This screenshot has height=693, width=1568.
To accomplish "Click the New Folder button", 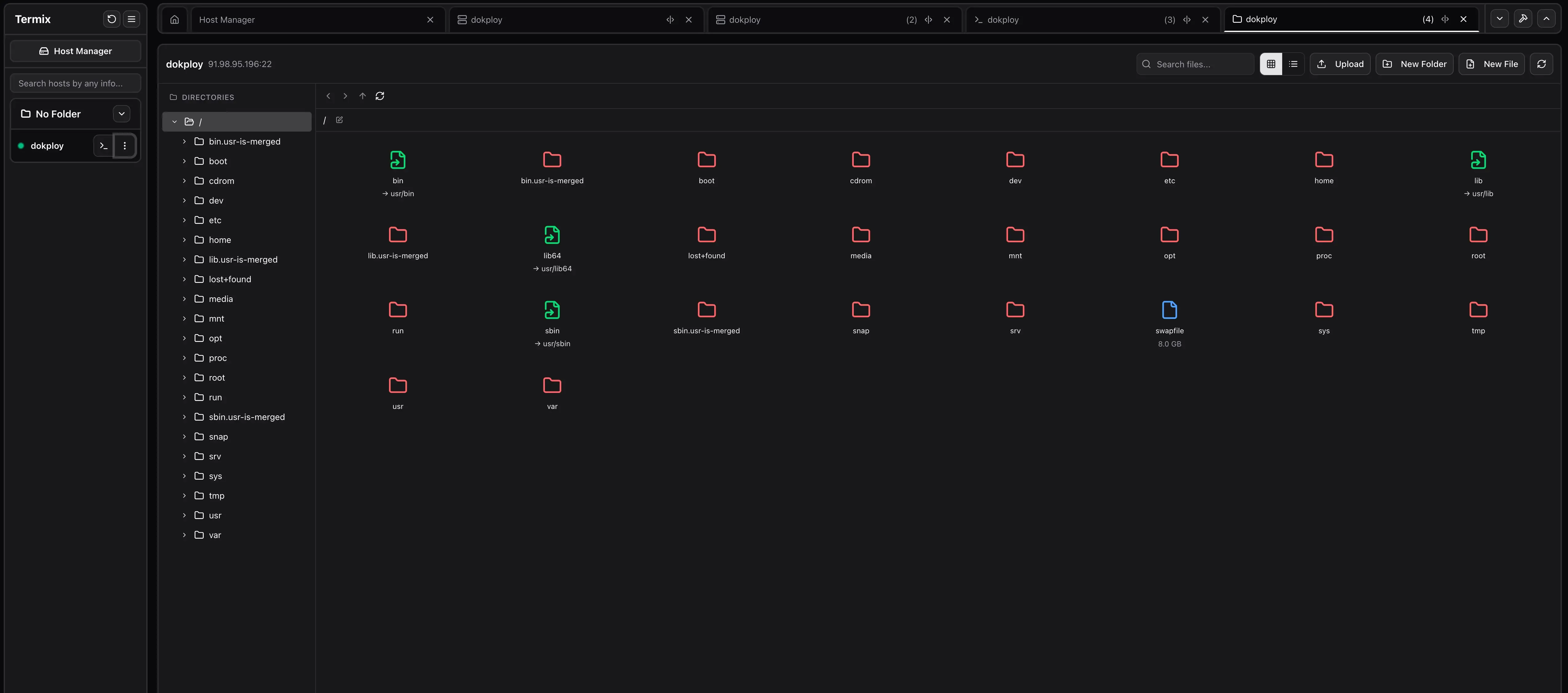I will point(1415,64).
